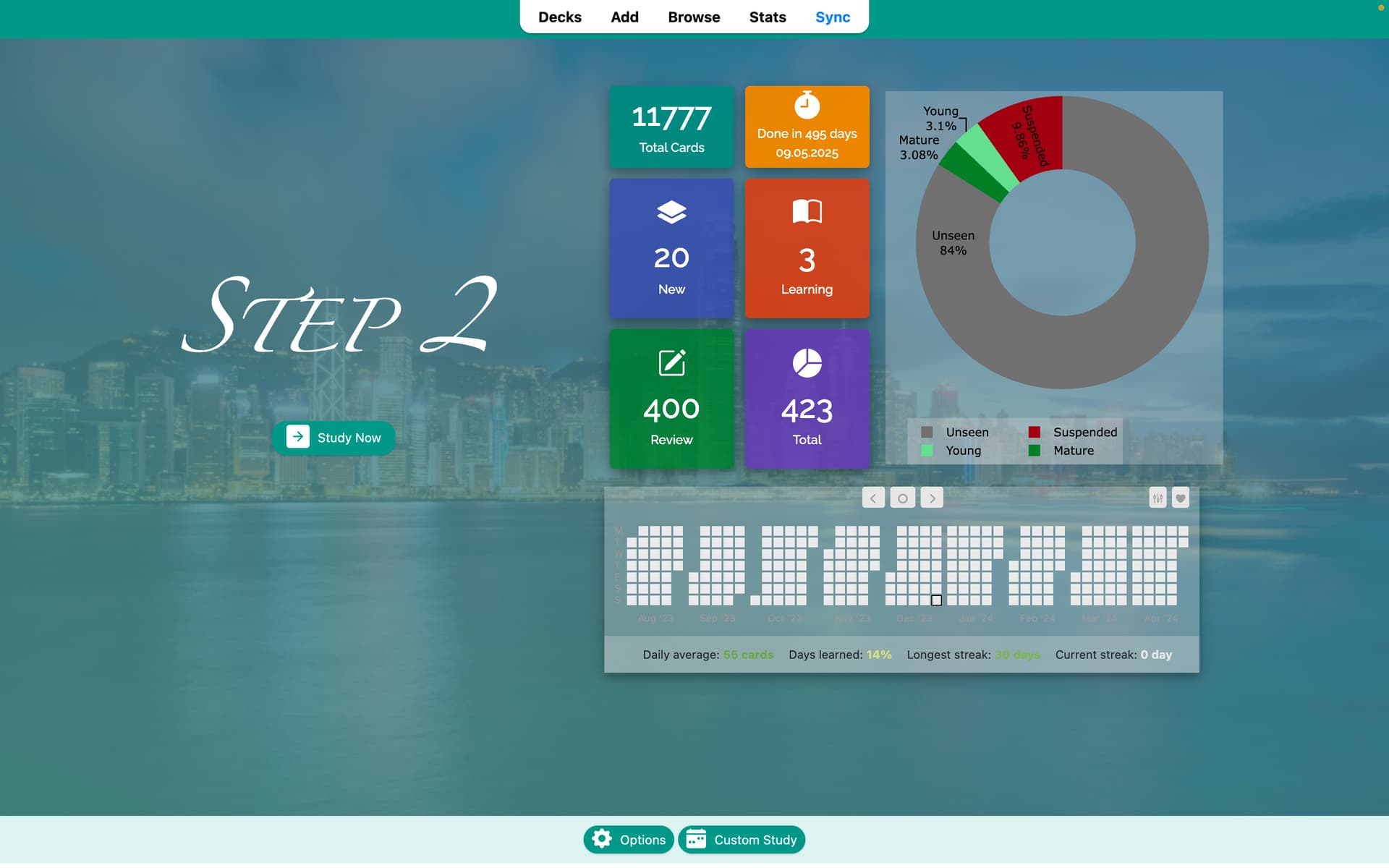Toggle Young legend entry
The width and height of the screenshot is (1389, 868).
tap(951, 451)
